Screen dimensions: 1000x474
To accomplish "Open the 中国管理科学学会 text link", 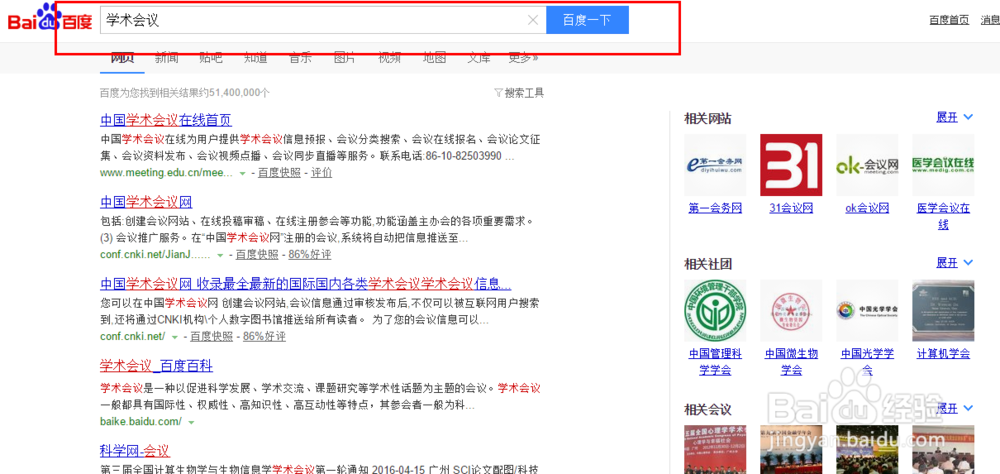I will [x=715, y=362].
